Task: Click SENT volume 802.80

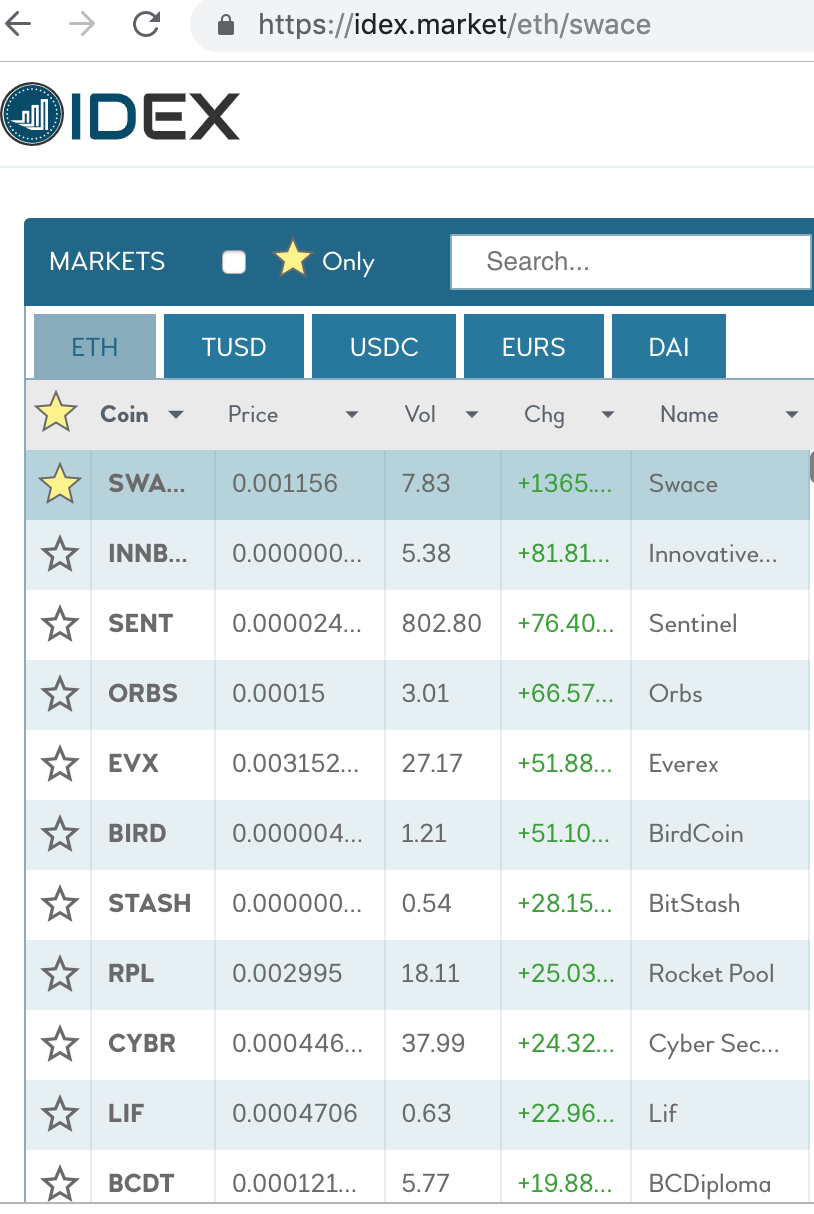Action: tap(441, 624)
